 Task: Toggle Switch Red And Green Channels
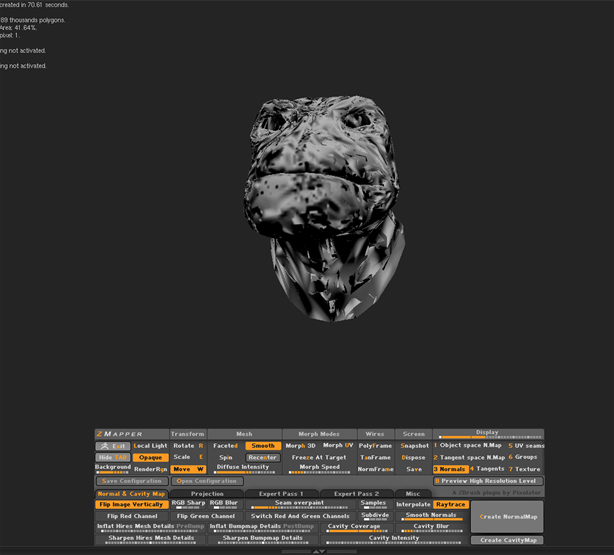pos(300,516)
